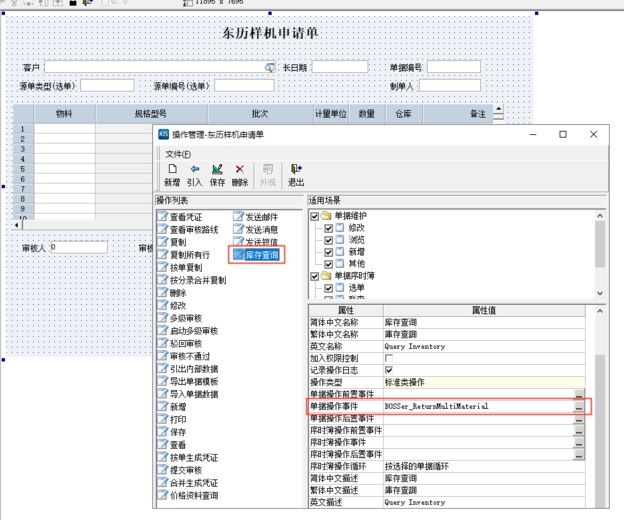
Task: Click the 保存 (Save) toolbar icon
Action: [x=217, y=174]
